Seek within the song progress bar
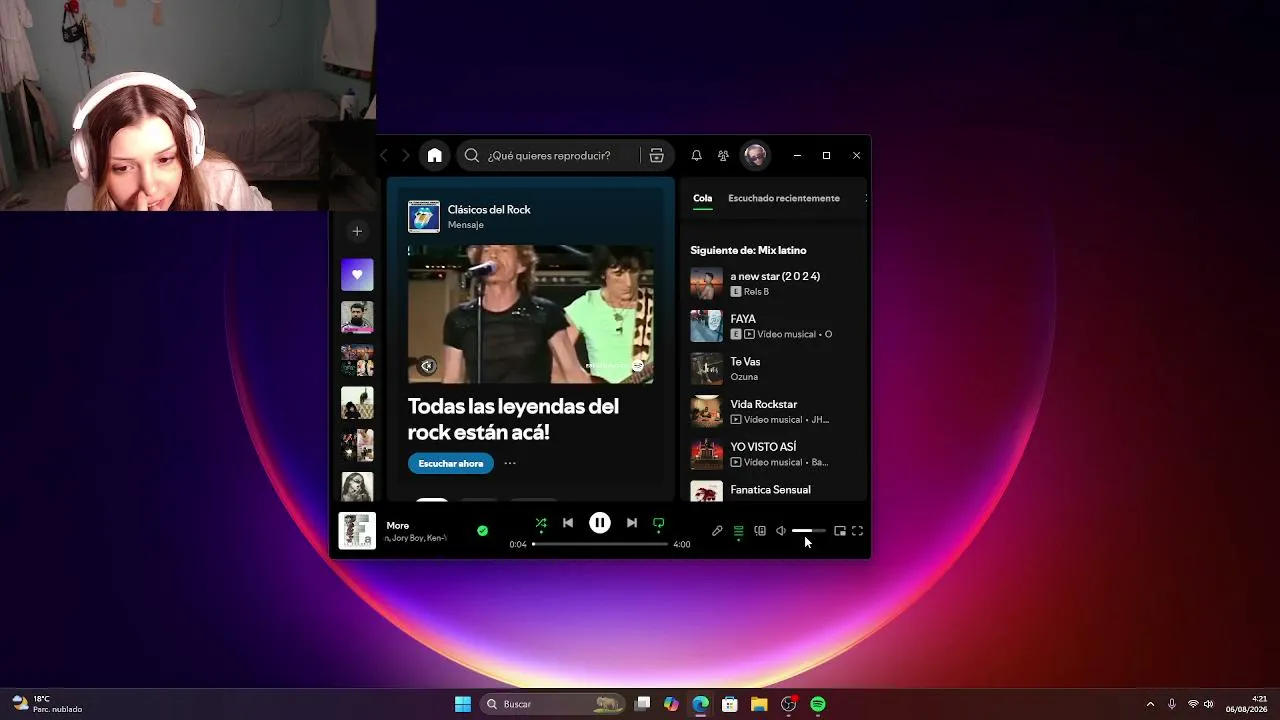Screen dimensions: 1280x720 [600, 544]
